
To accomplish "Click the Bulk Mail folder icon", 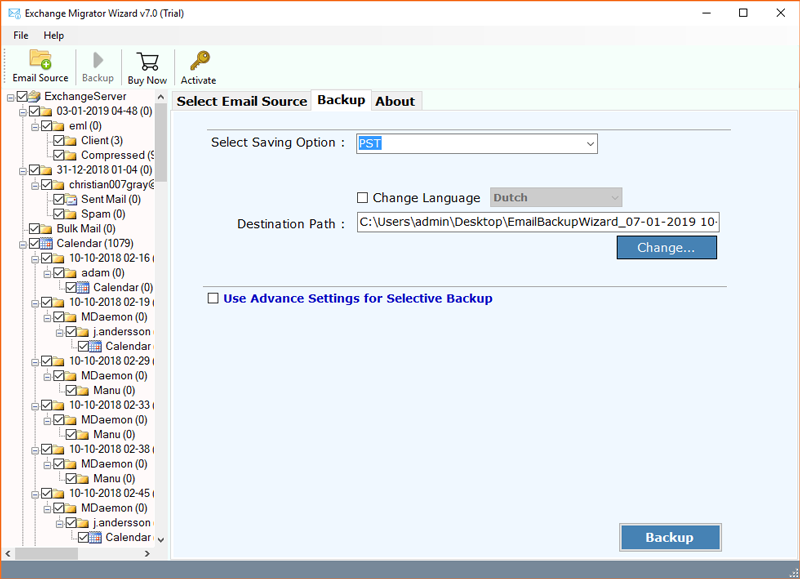I will click(46, 229).
